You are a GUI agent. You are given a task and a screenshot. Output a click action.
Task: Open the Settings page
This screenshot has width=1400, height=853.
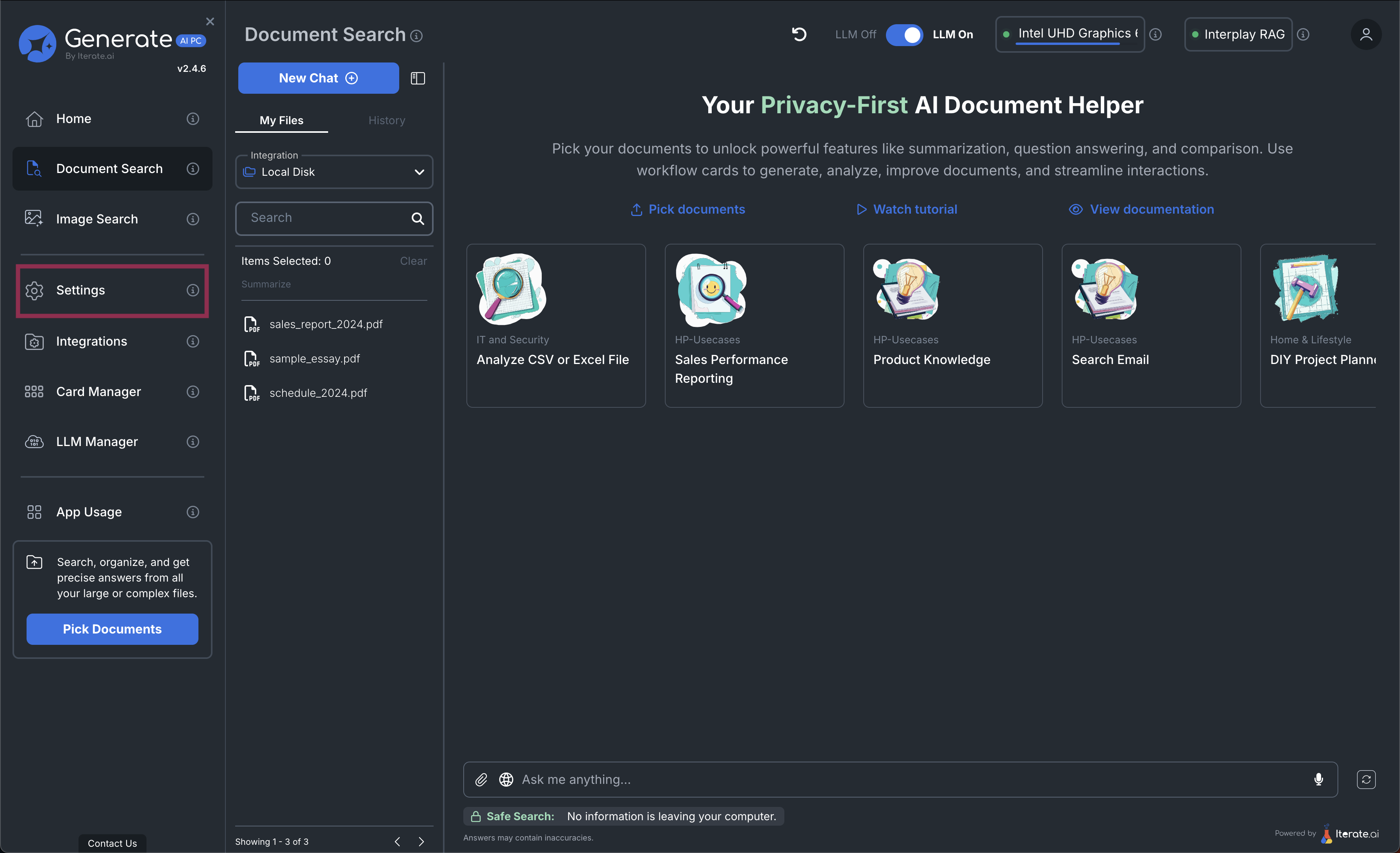[112, 290]
